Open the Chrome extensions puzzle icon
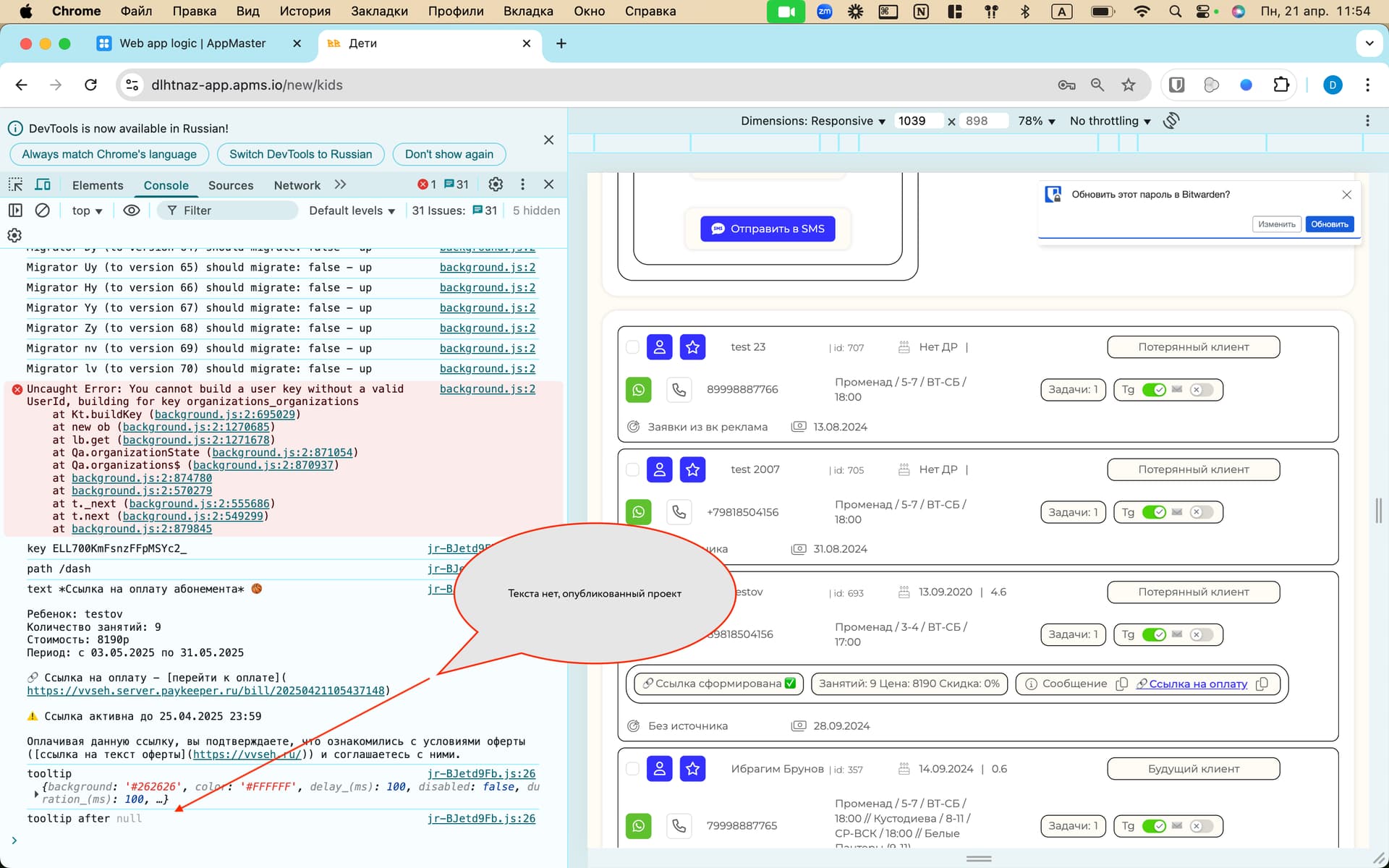The width and height of the screenshot is (1389, 868). (x=1281, y=85)
